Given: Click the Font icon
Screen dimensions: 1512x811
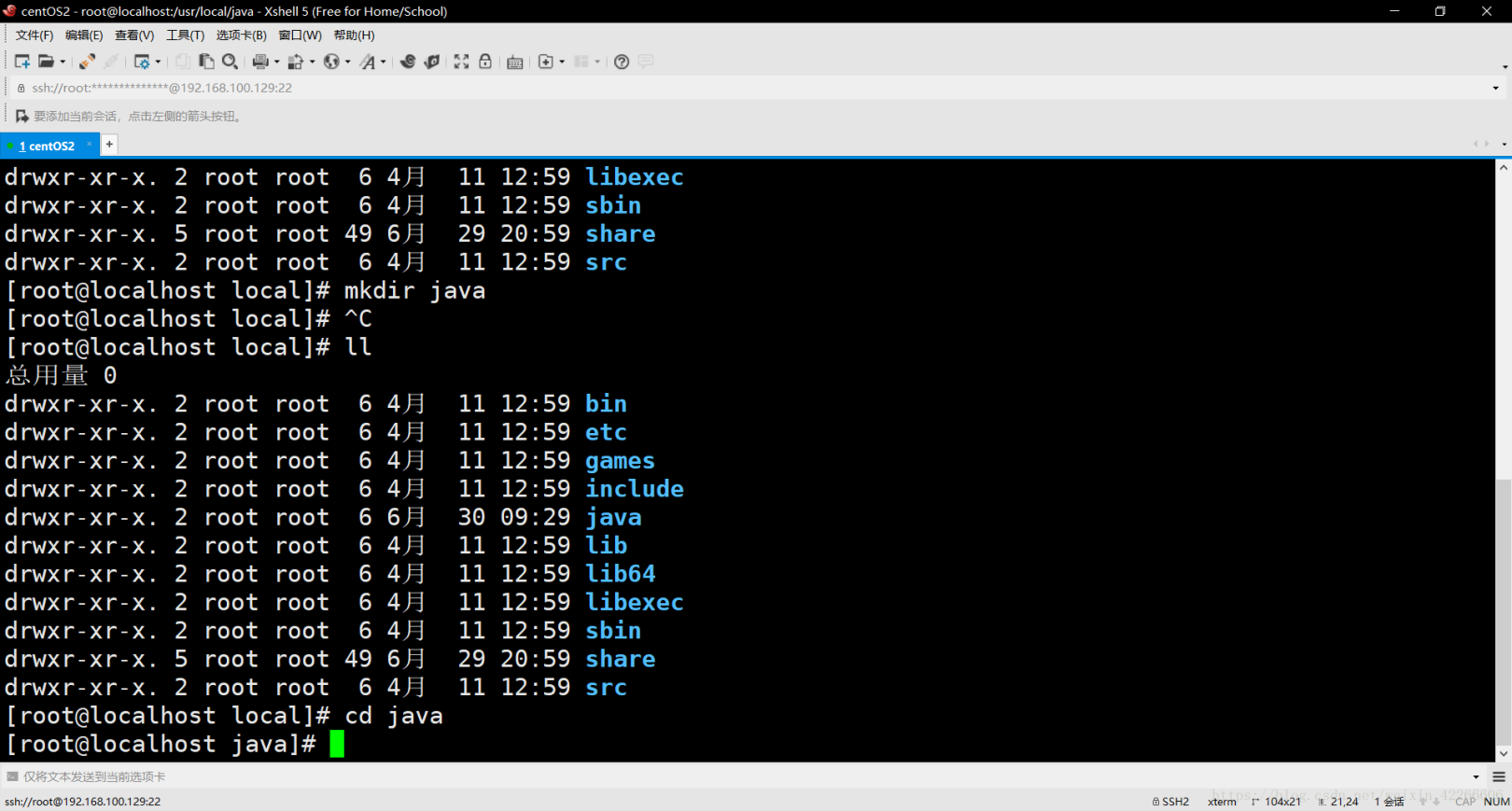Looking at the screenshot, I should point(368,62).
